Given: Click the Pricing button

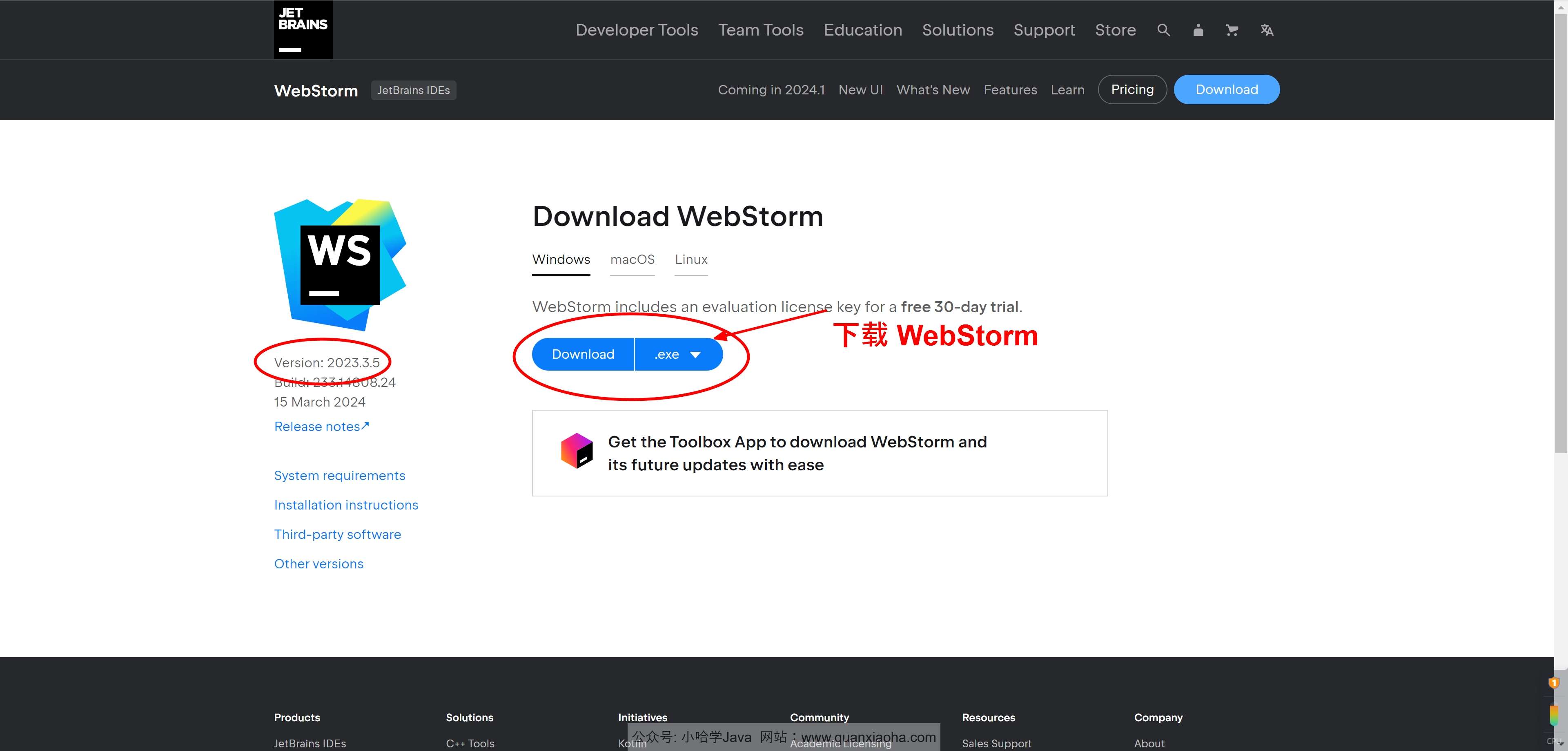Looking at the screenshot, I should (x=1132, y=89).
